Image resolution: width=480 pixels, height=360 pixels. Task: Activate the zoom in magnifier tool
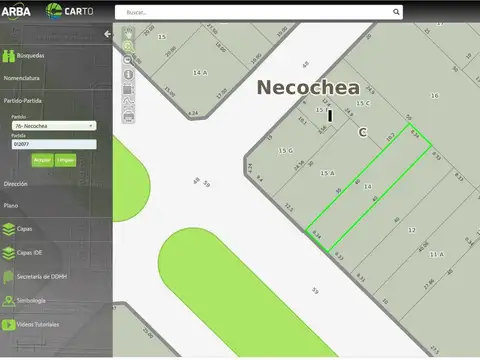[128, 46]
